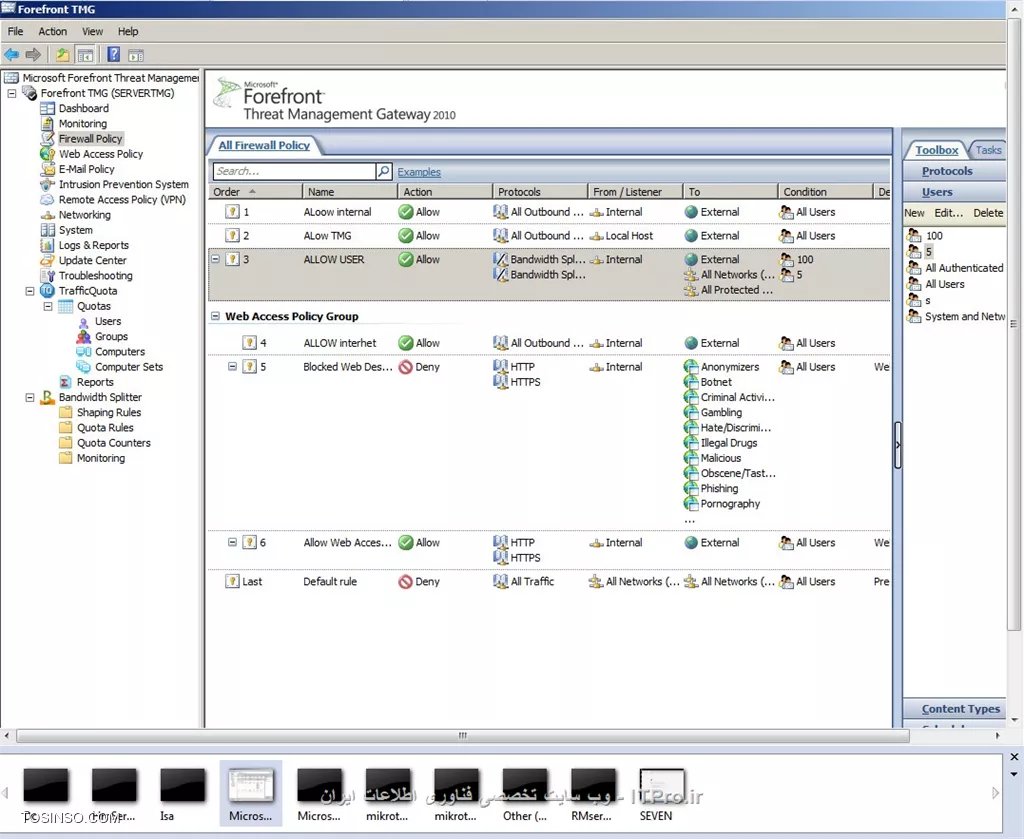Click the blue Help toolbar icon
The width and height of the screenshot is (1024, 839).
[114, 55]
